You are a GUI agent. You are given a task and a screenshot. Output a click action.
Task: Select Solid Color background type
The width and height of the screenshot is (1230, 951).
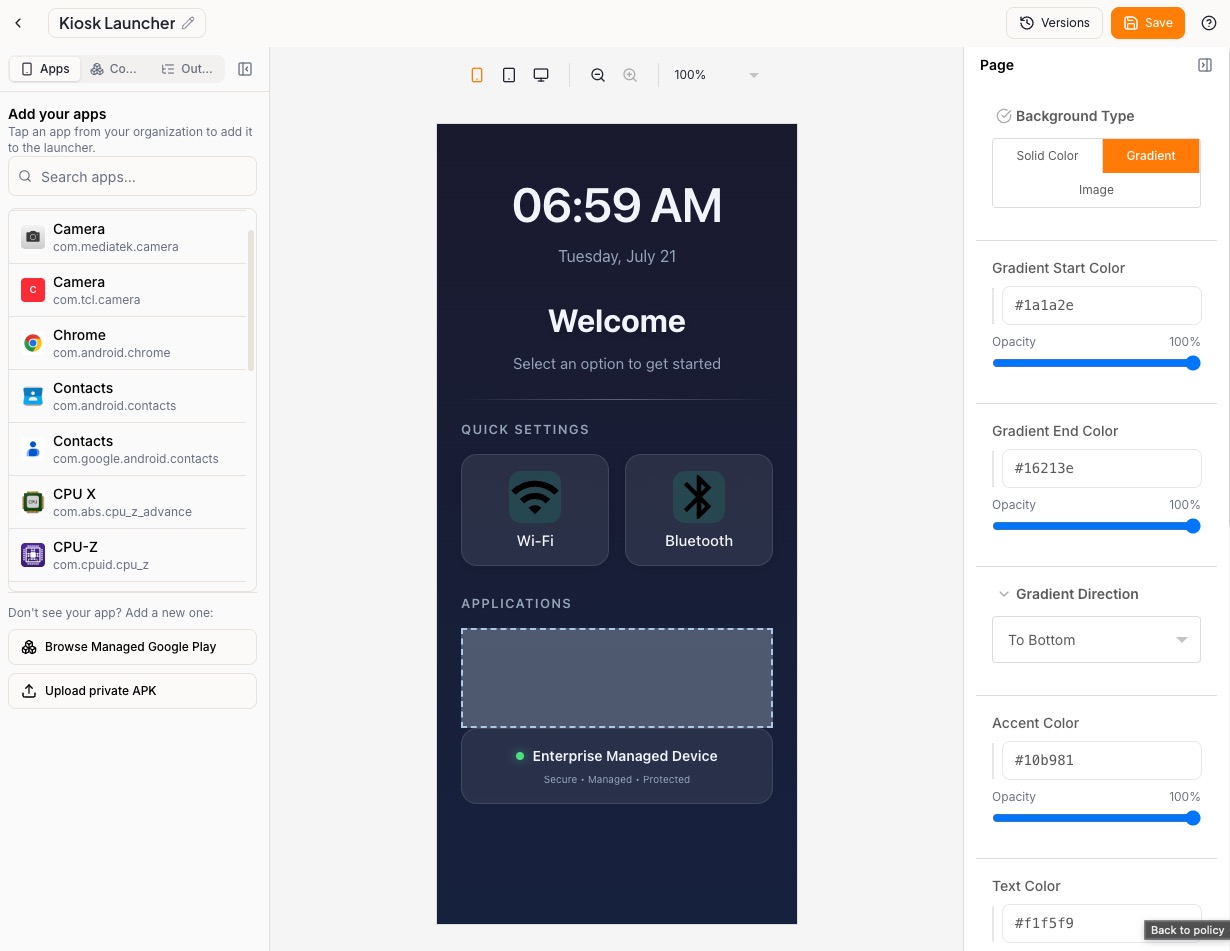[1047, 156]
